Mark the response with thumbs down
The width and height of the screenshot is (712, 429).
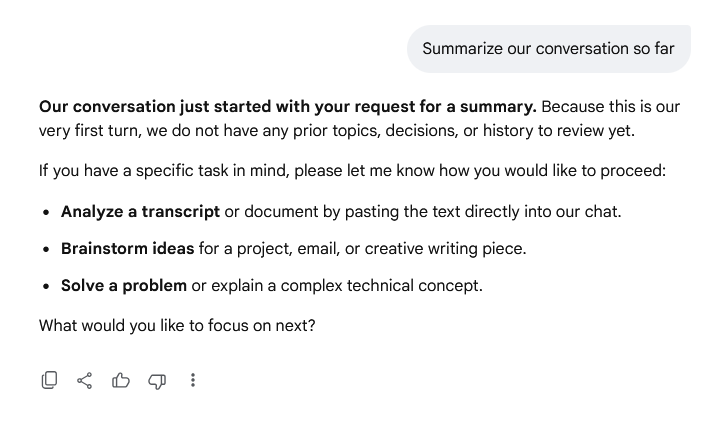[157, 381]
